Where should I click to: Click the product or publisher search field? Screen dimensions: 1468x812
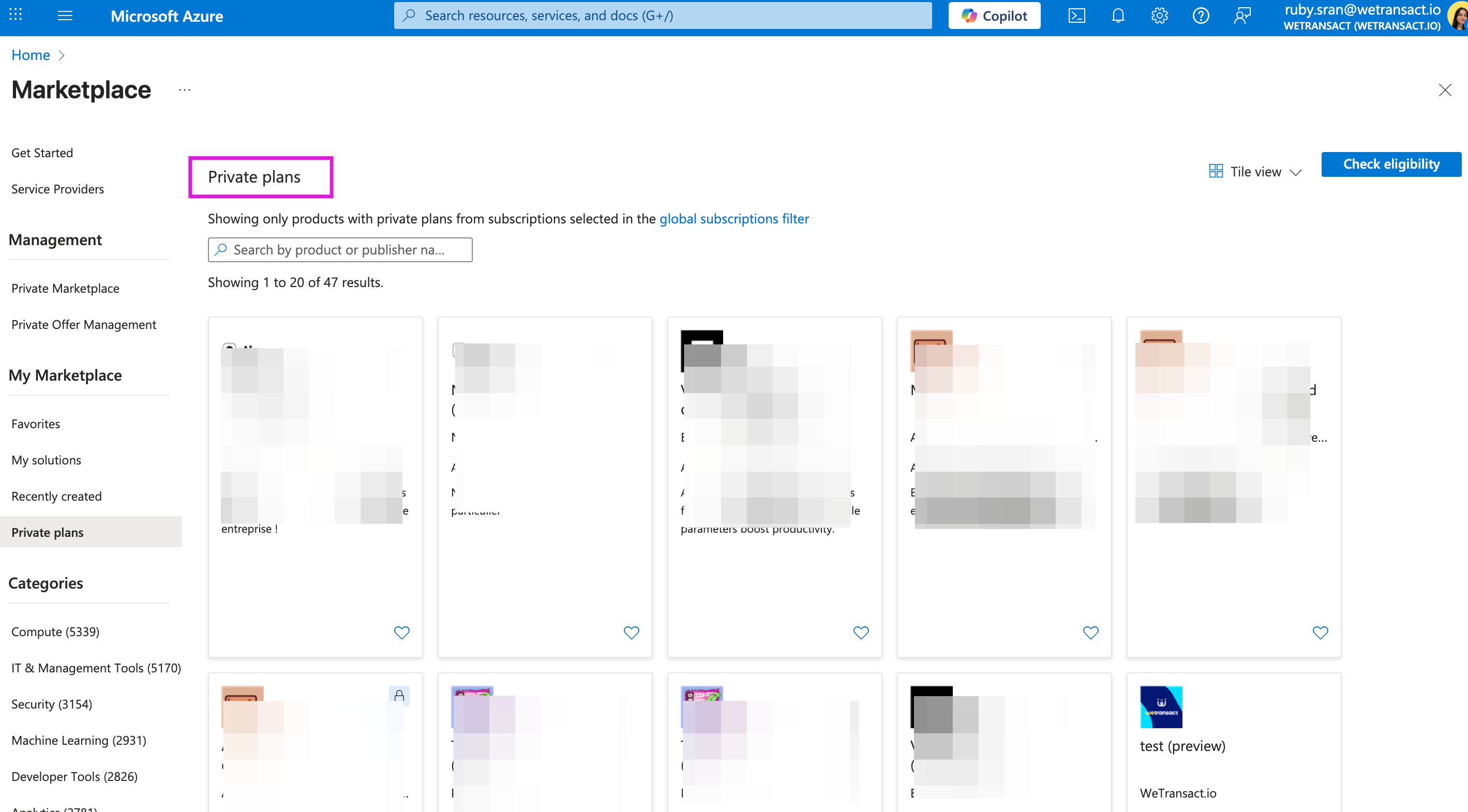tap(340, 250)
